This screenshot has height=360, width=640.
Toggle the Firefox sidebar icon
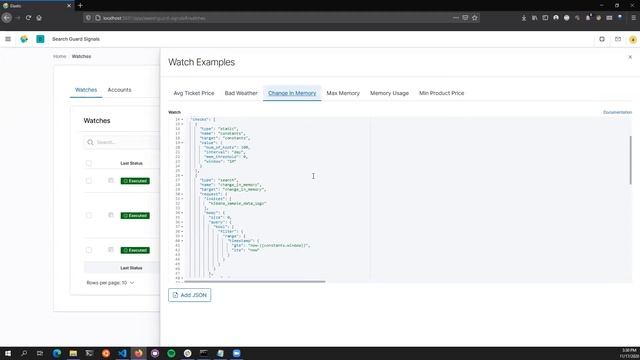click(545, 18)
